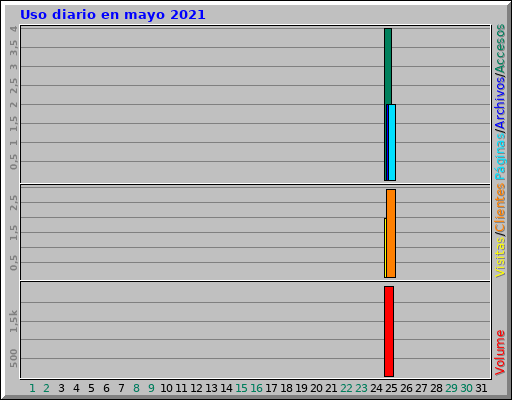
Task: Click day 30 on the x-axis
Action: [x=466, y=388]
